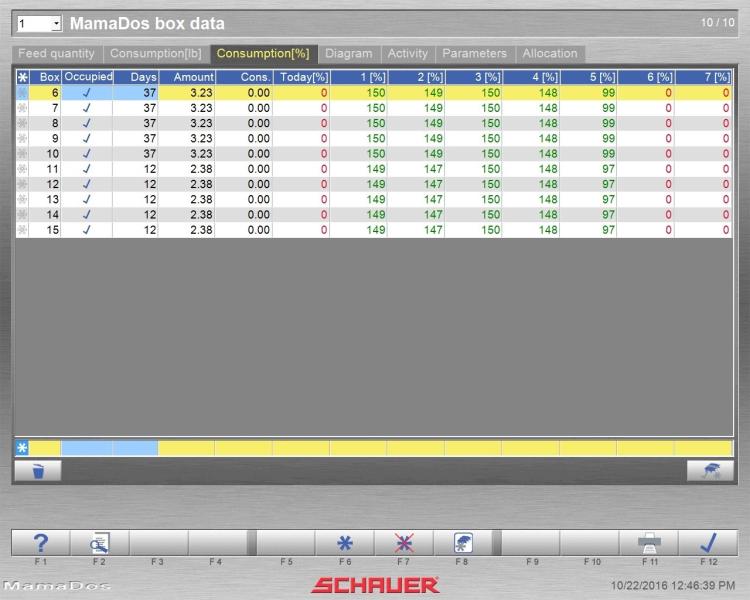Toggle the row selection asterisk for box 9
This screenshot has width=750, height=600.
[x=23, y=139]
